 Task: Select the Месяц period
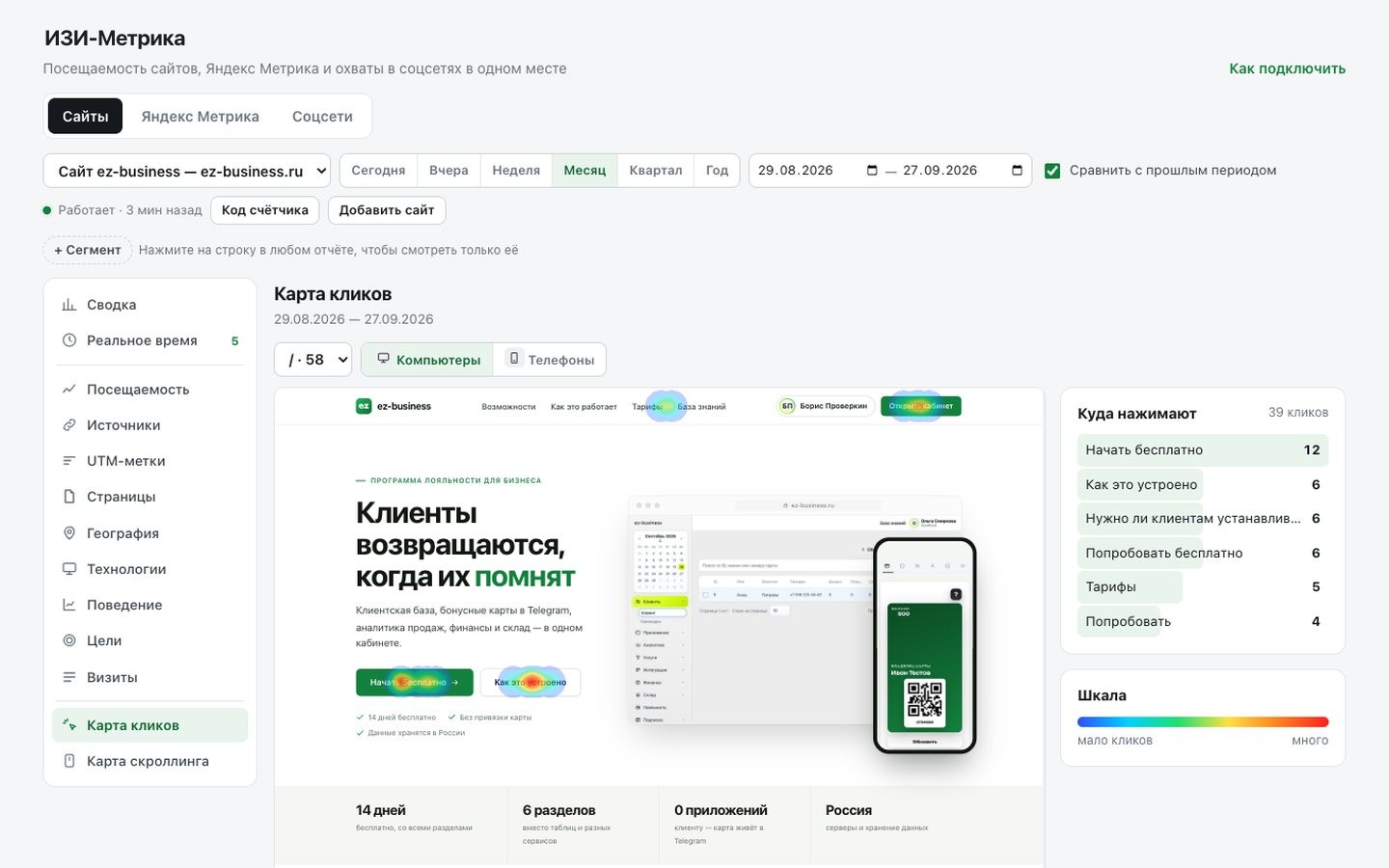[x=585, y=171]
